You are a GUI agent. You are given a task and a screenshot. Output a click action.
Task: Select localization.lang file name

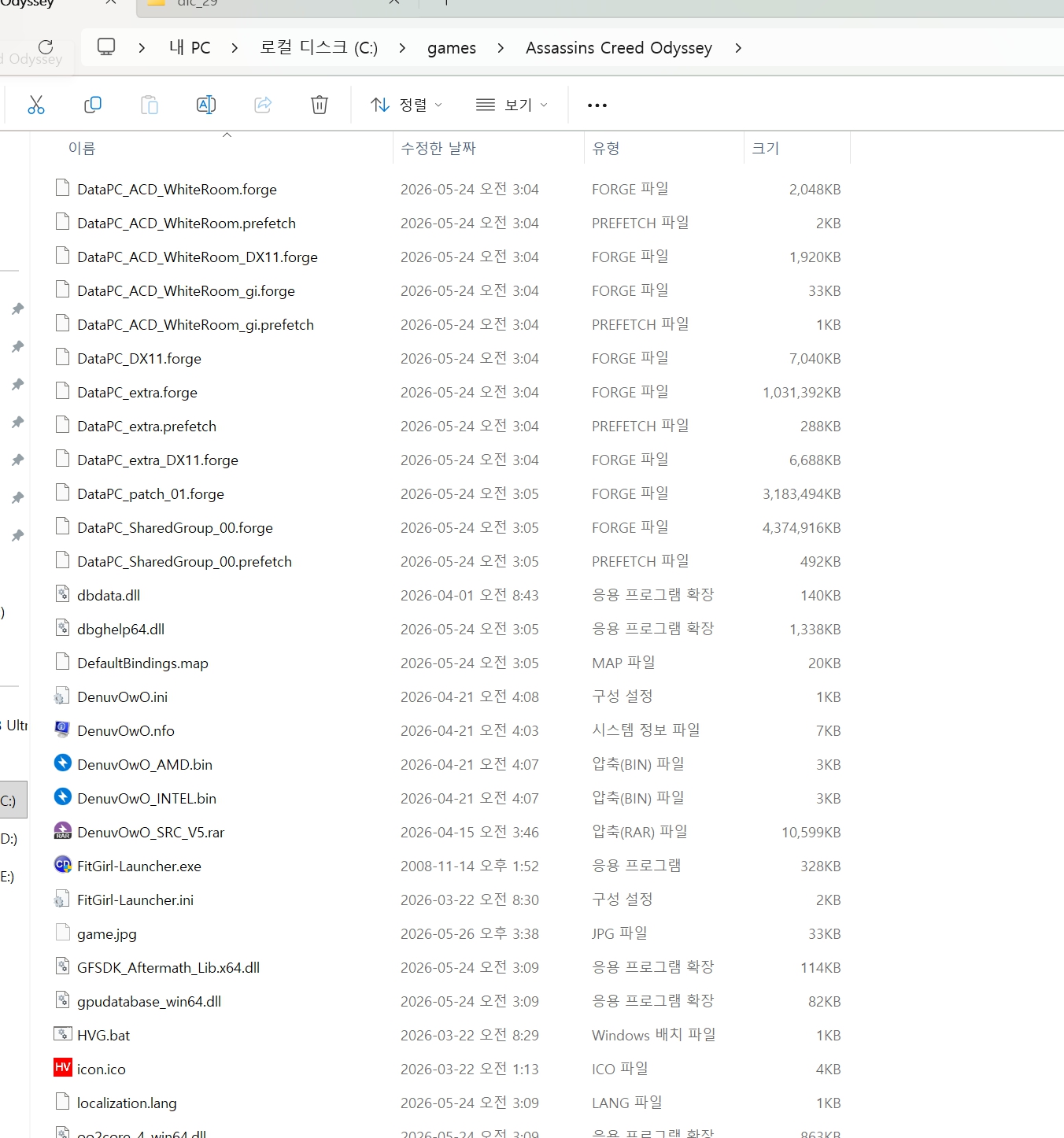127,1103
